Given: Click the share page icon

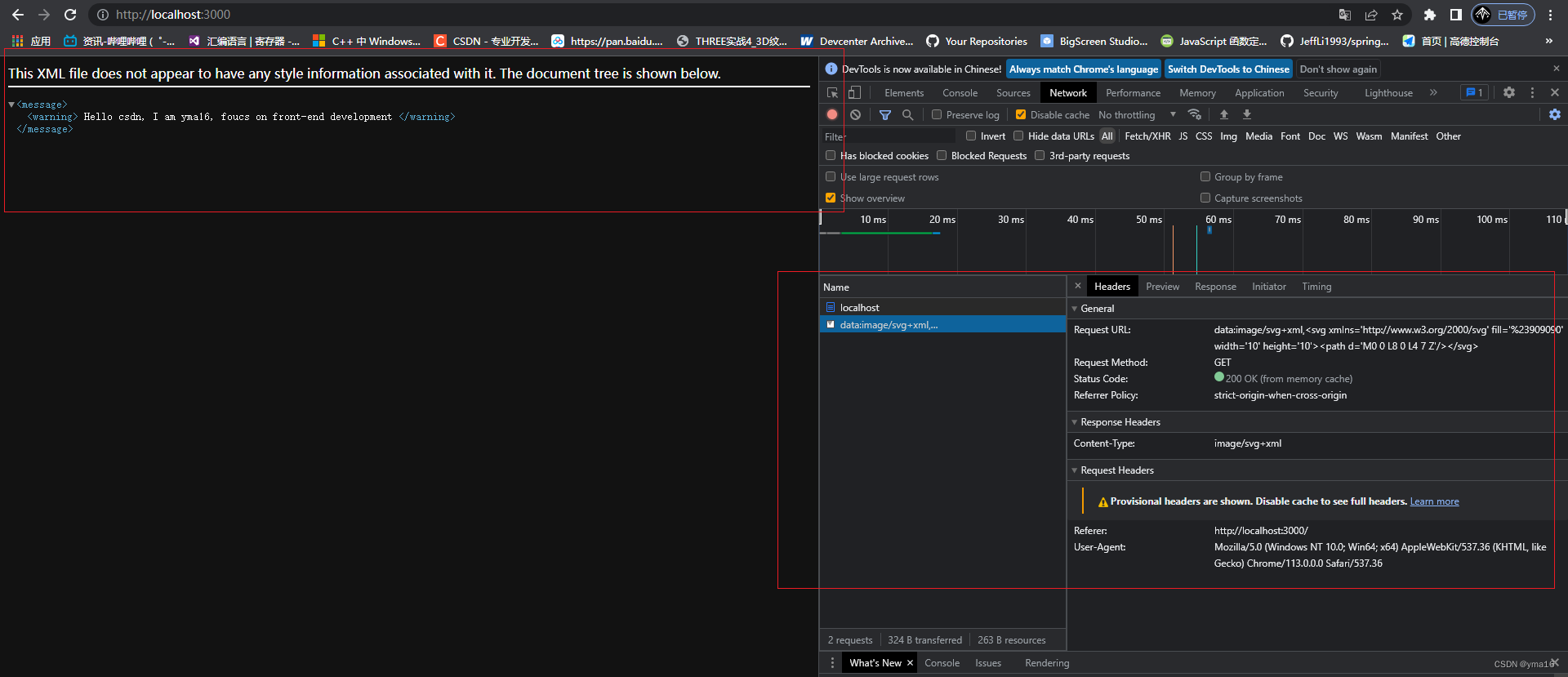Looking at the screenshot, I should (x=1371, y=15).
